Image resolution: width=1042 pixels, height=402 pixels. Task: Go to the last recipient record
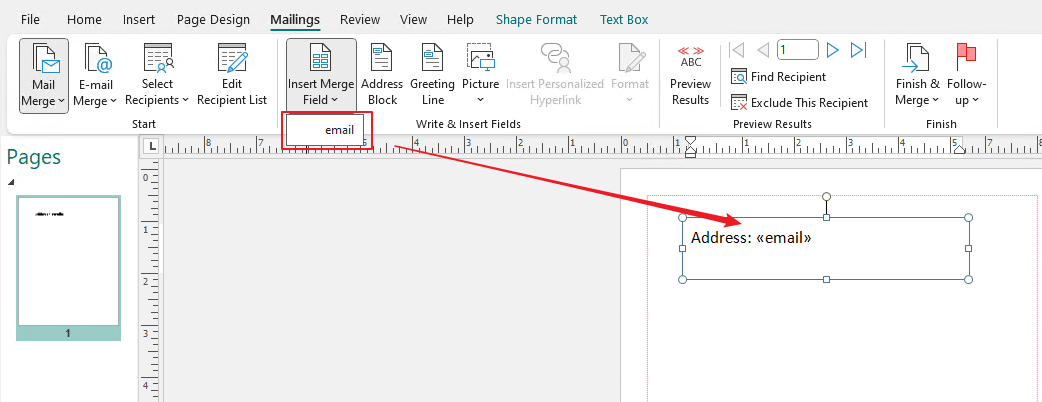[x=859, y=50]
